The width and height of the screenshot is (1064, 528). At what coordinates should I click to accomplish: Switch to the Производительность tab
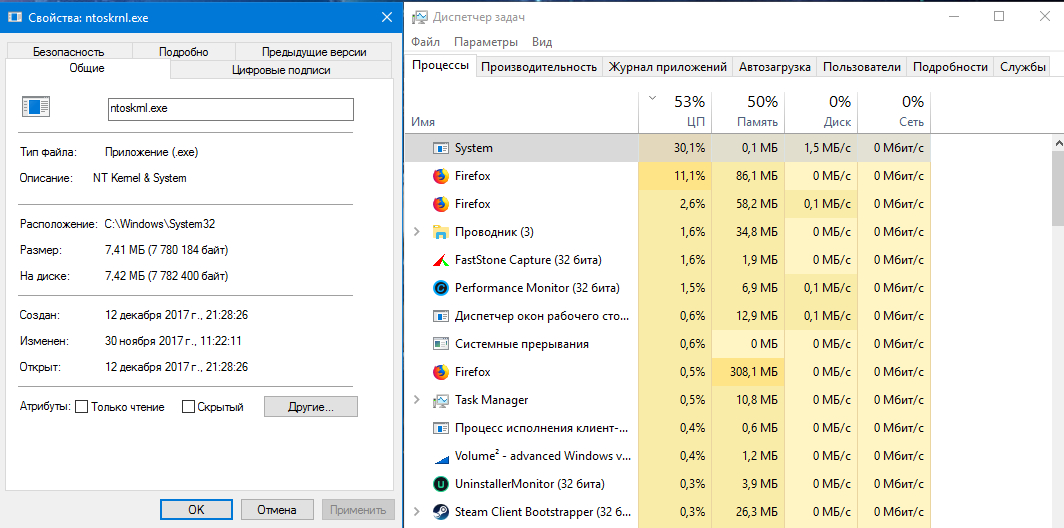[x=538, y=67]
